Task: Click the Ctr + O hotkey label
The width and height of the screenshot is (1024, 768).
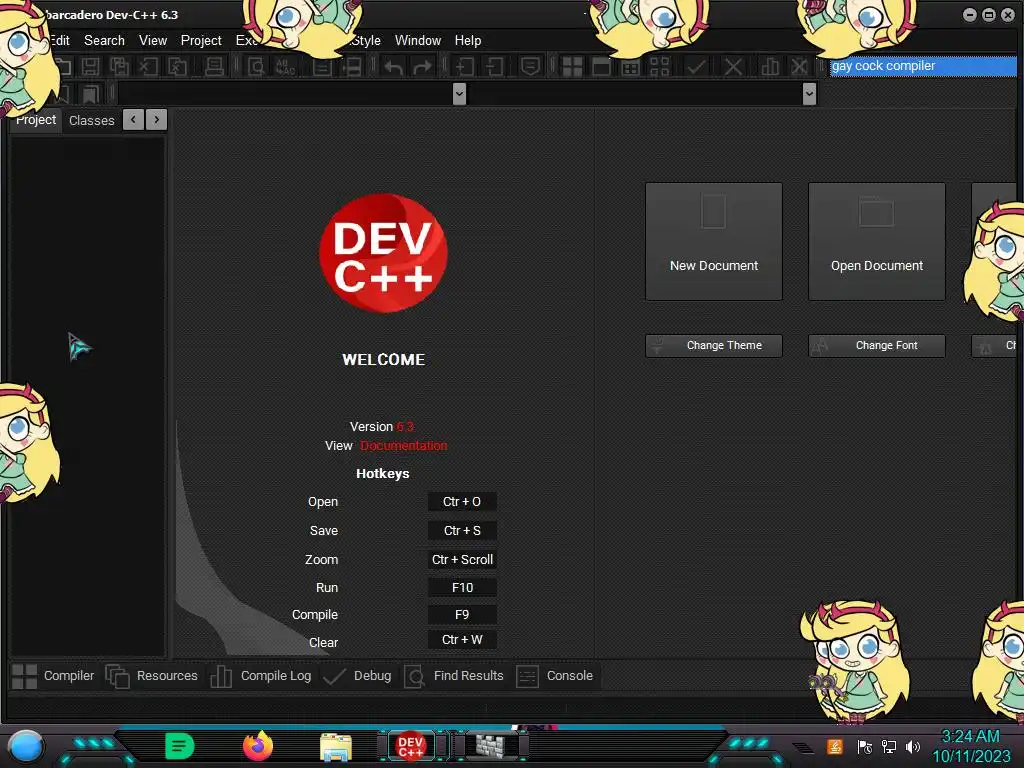Action: tap(462, 502)
